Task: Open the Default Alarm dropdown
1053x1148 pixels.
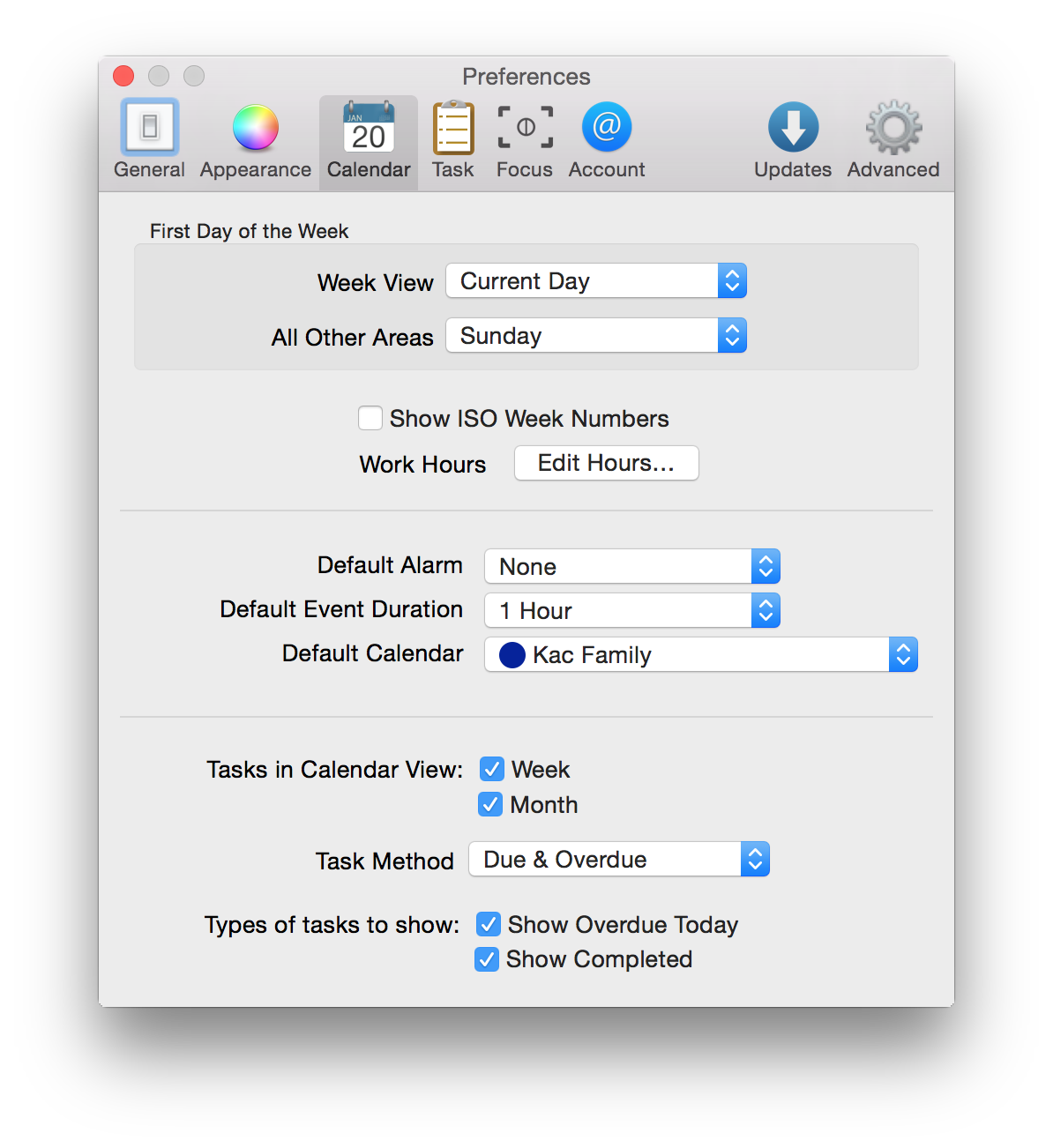Action: 631,566
